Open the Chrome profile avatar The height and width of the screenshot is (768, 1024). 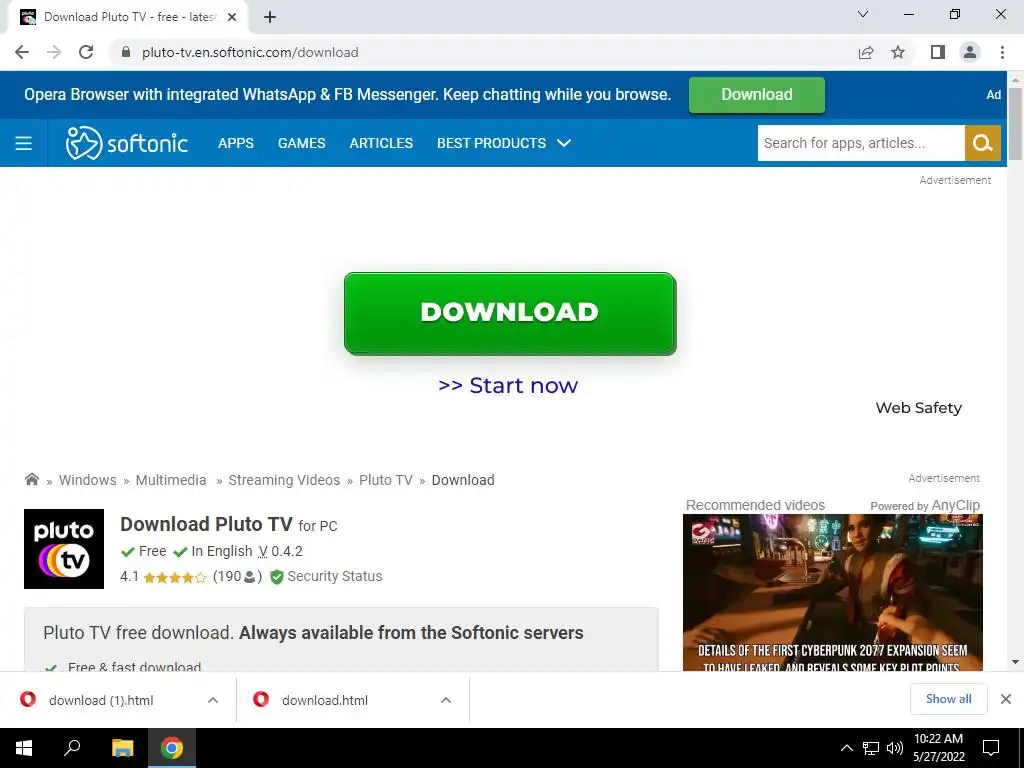coord(970,52)
